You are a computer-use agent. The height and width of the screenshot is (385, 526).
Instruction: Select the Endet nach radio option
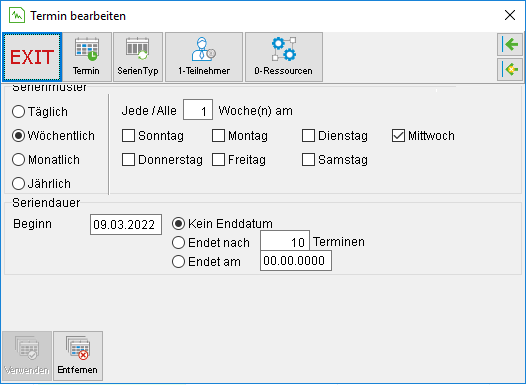point(178,242)
